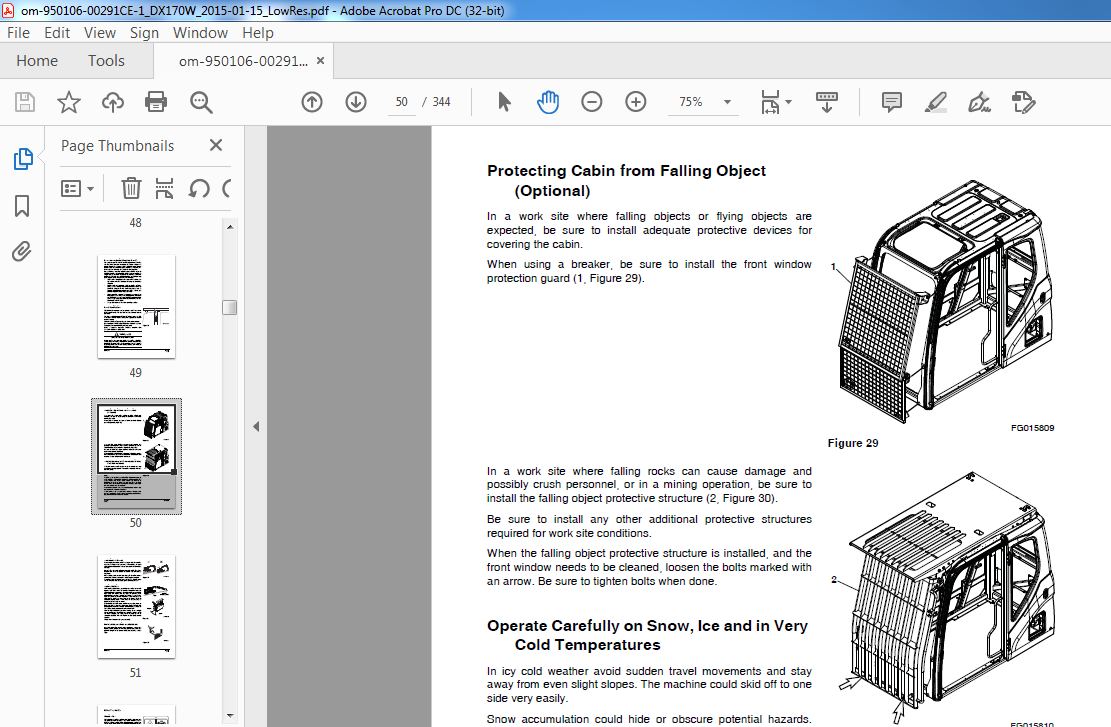Collapse the navigation pane arrow

pos(256,427)
